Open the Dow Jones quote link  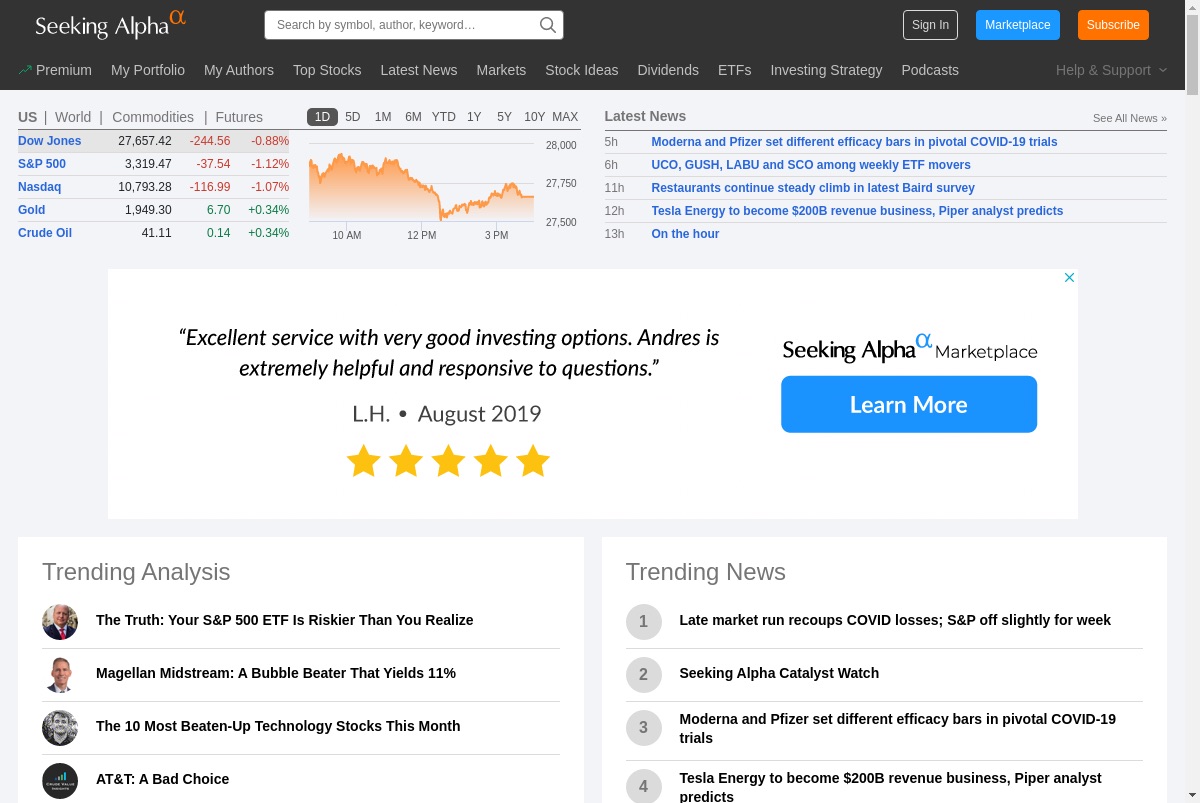tap(50, 141)
